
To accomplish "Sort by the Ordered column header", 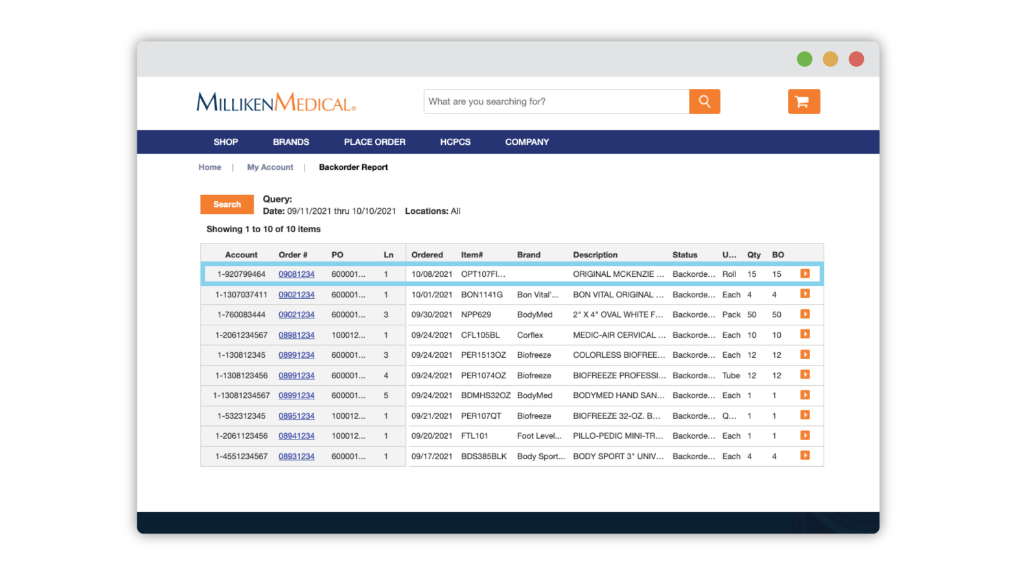I will tap(427, 255).
